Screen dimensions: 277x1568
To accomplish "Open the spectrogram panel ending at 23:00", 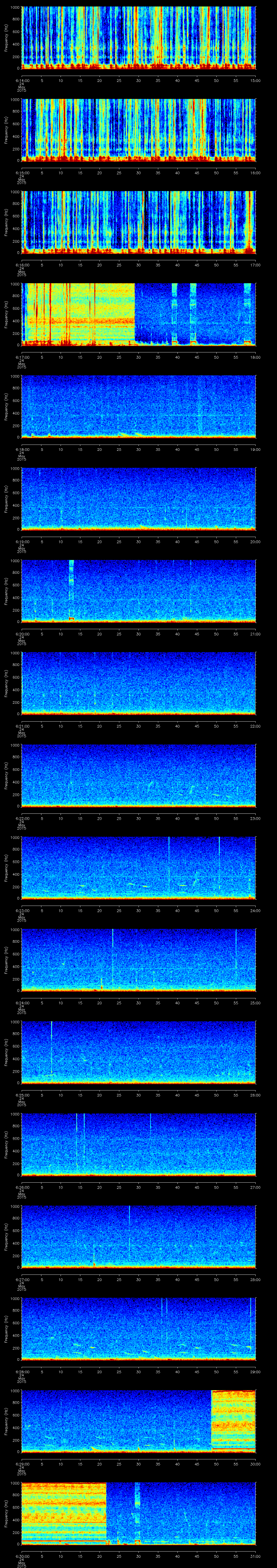I will tap(139, 775).
